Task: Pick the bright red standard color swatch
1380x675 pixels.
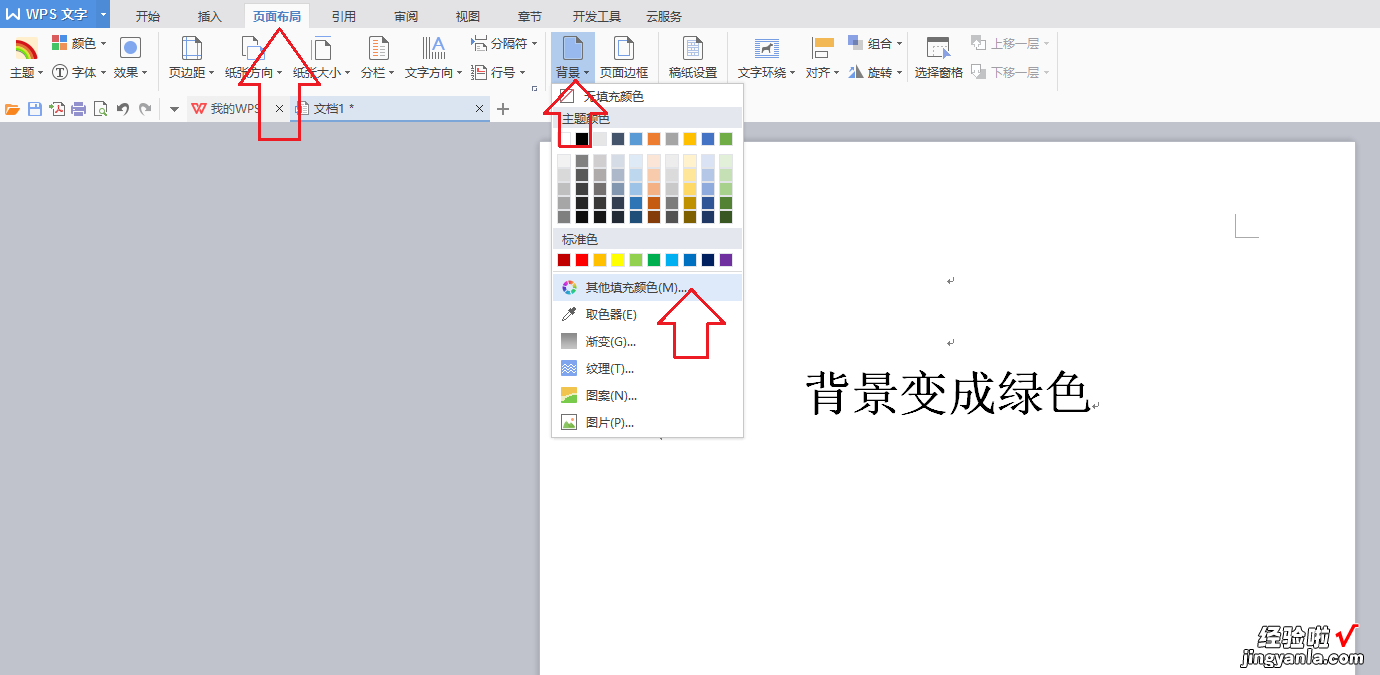Action: (582, 260)
